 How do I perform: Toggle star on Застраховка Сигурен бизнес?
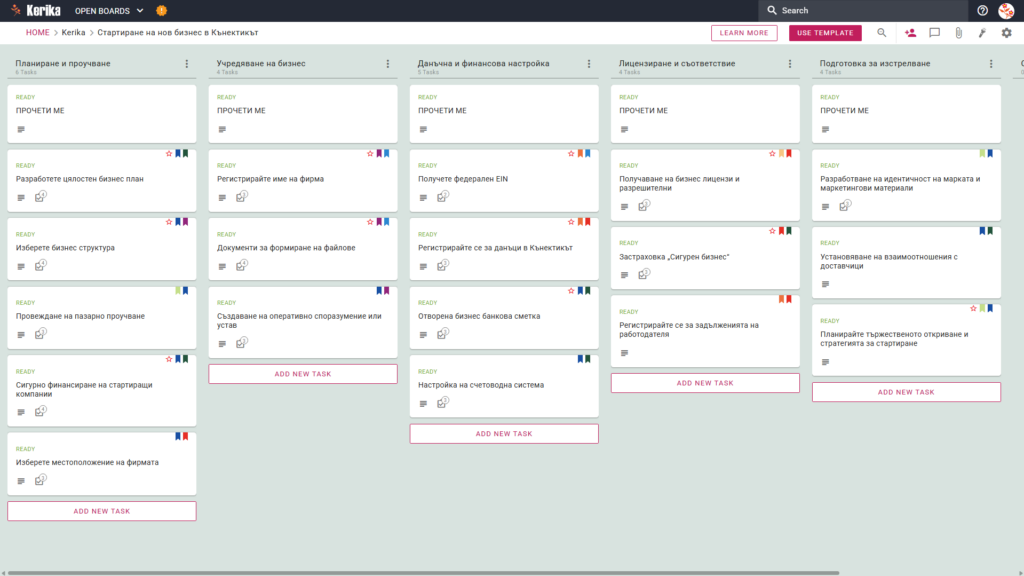(x=772, y=231)
